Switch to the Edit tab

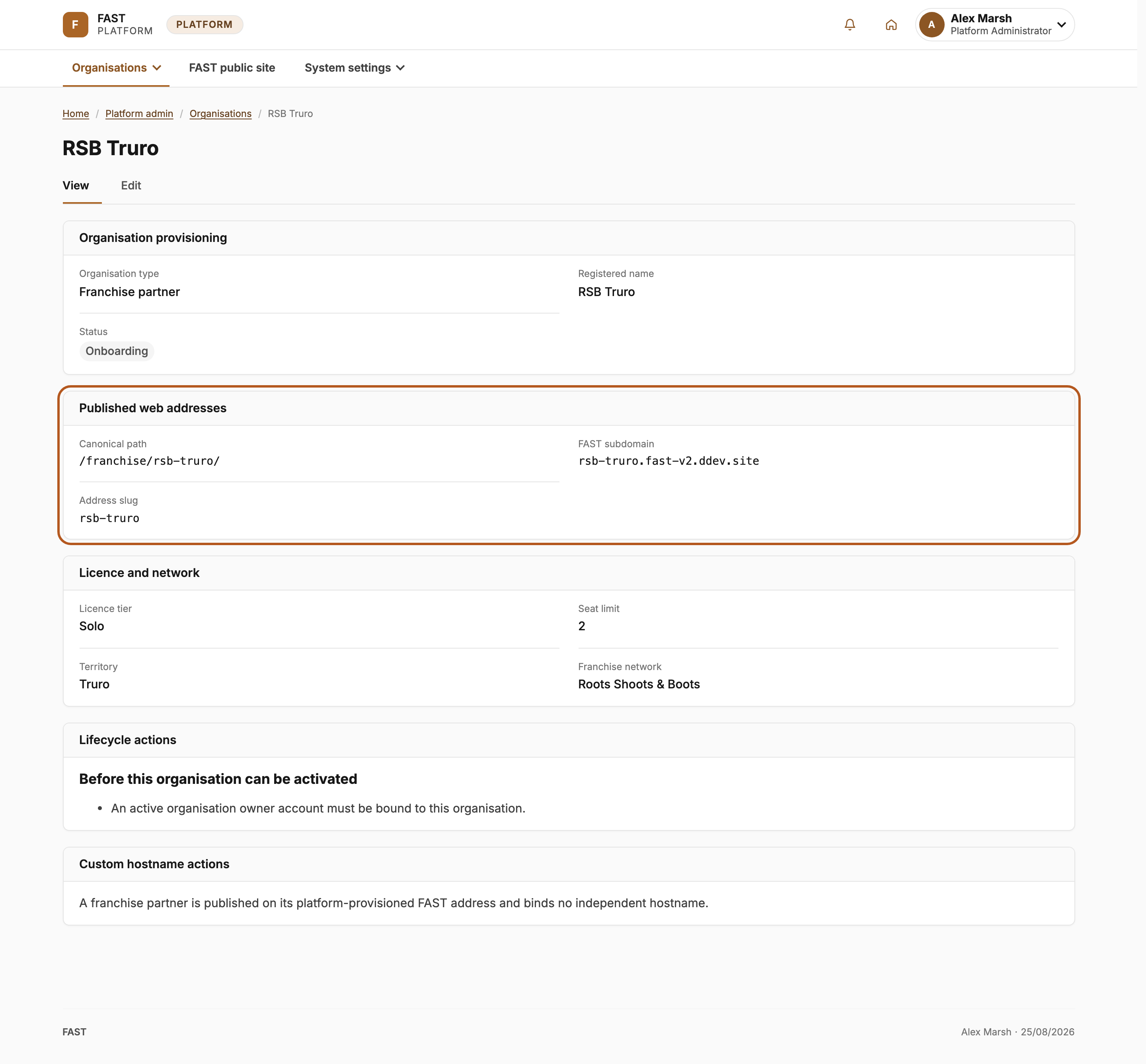(131, 185)
